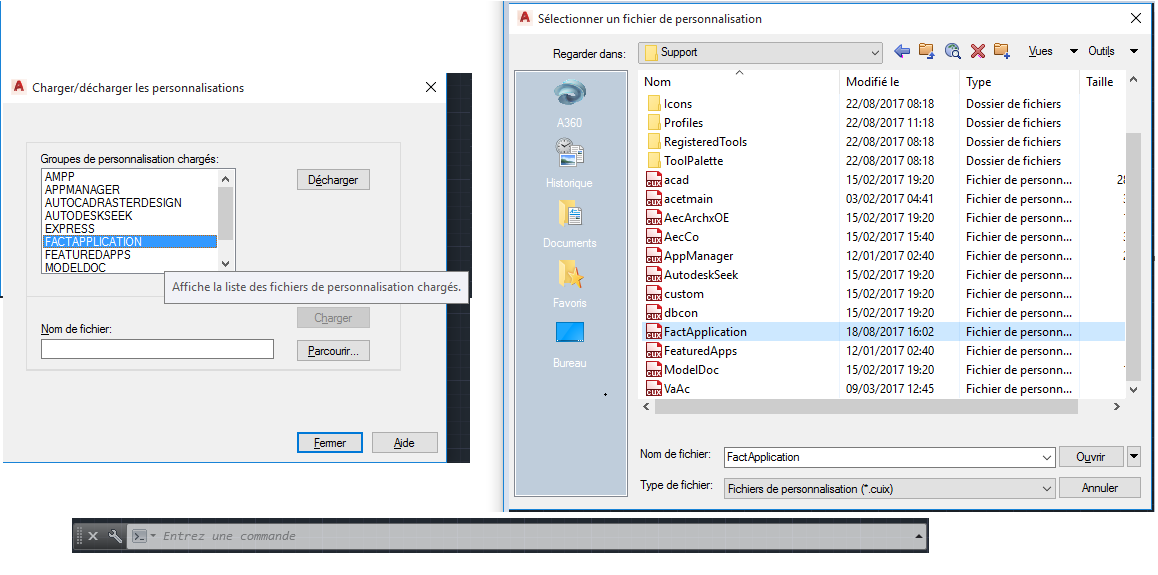Select EXPRESS in loaded groups list
1158x575 pixels.
pyautogui.click(x=130, y=229)
